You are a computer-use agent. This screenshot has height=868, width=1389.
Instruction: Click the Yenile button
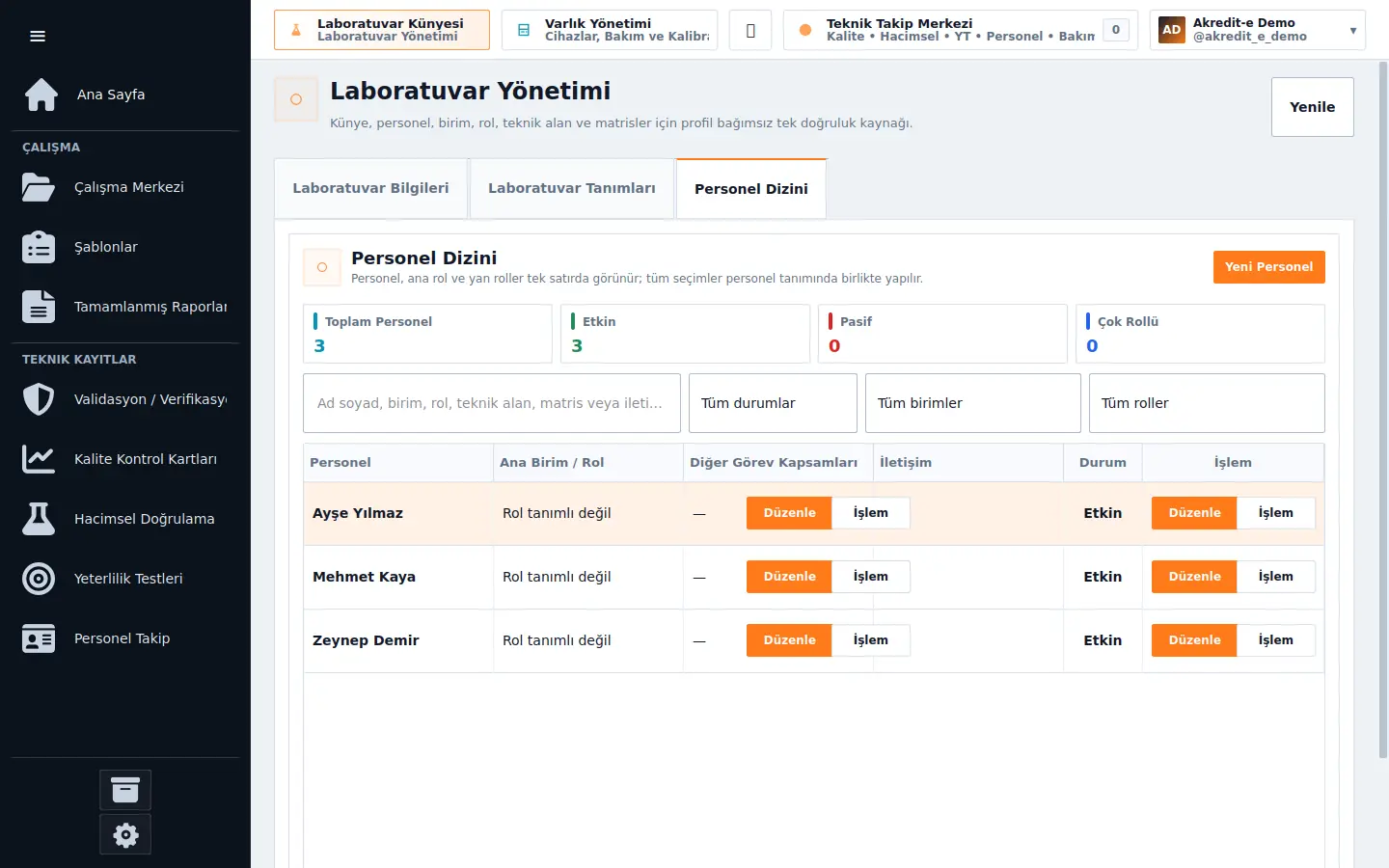[1313, 107]
